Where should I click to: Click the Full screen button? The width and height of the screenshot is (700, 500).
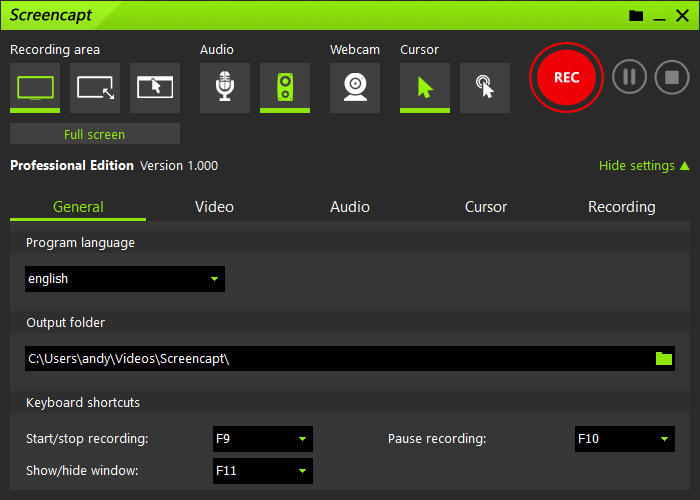[x=95, y=134]
